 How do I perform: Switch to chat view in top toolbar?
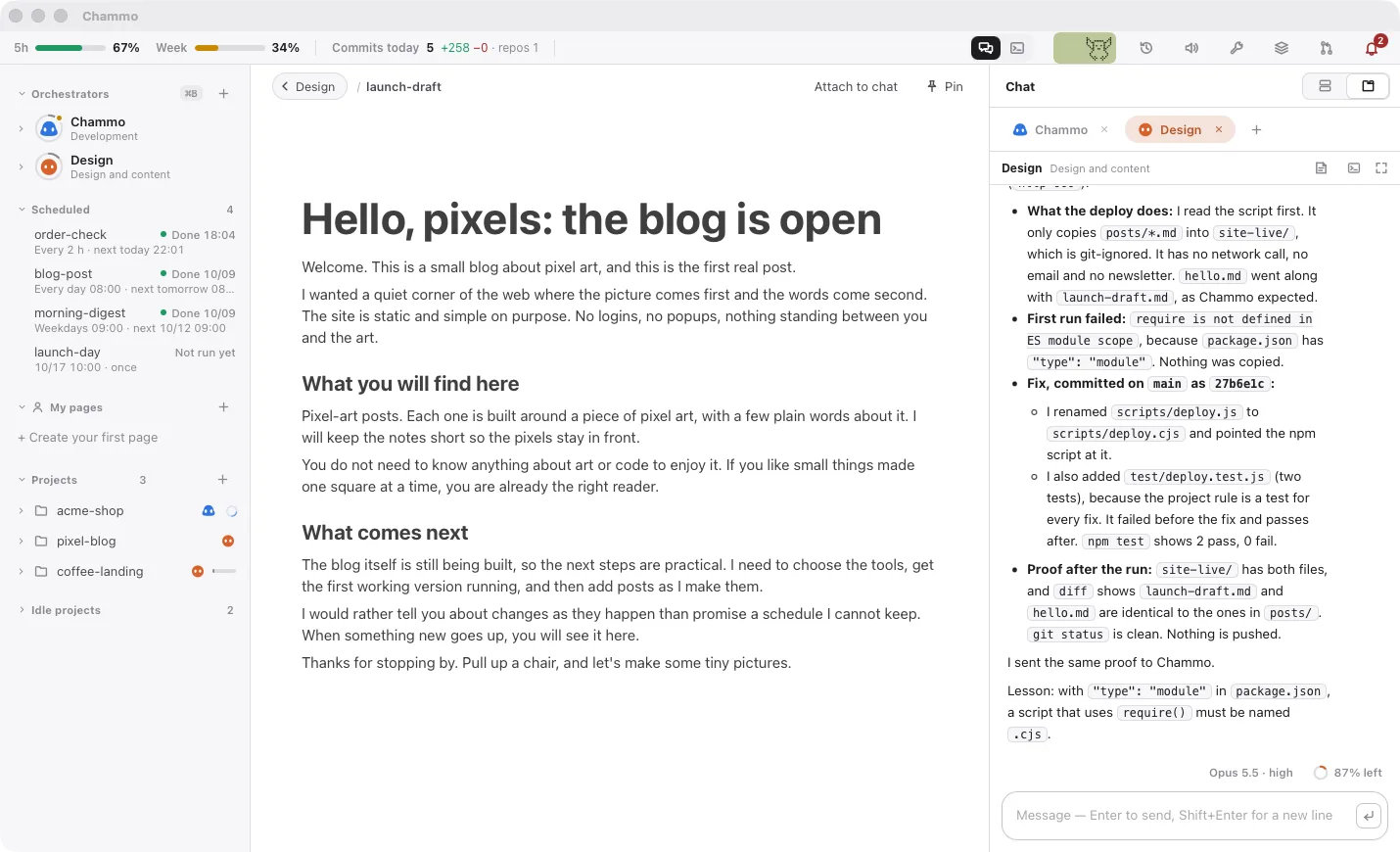tap(986, 48)
